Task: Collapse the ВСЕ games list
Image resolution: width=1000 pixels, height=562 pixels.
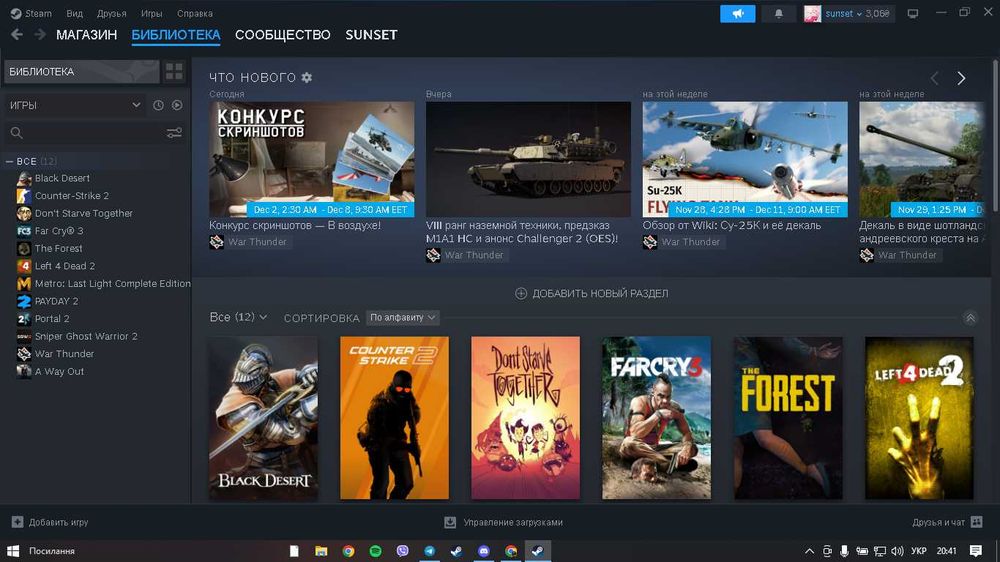Action: (x=10, y=161)
